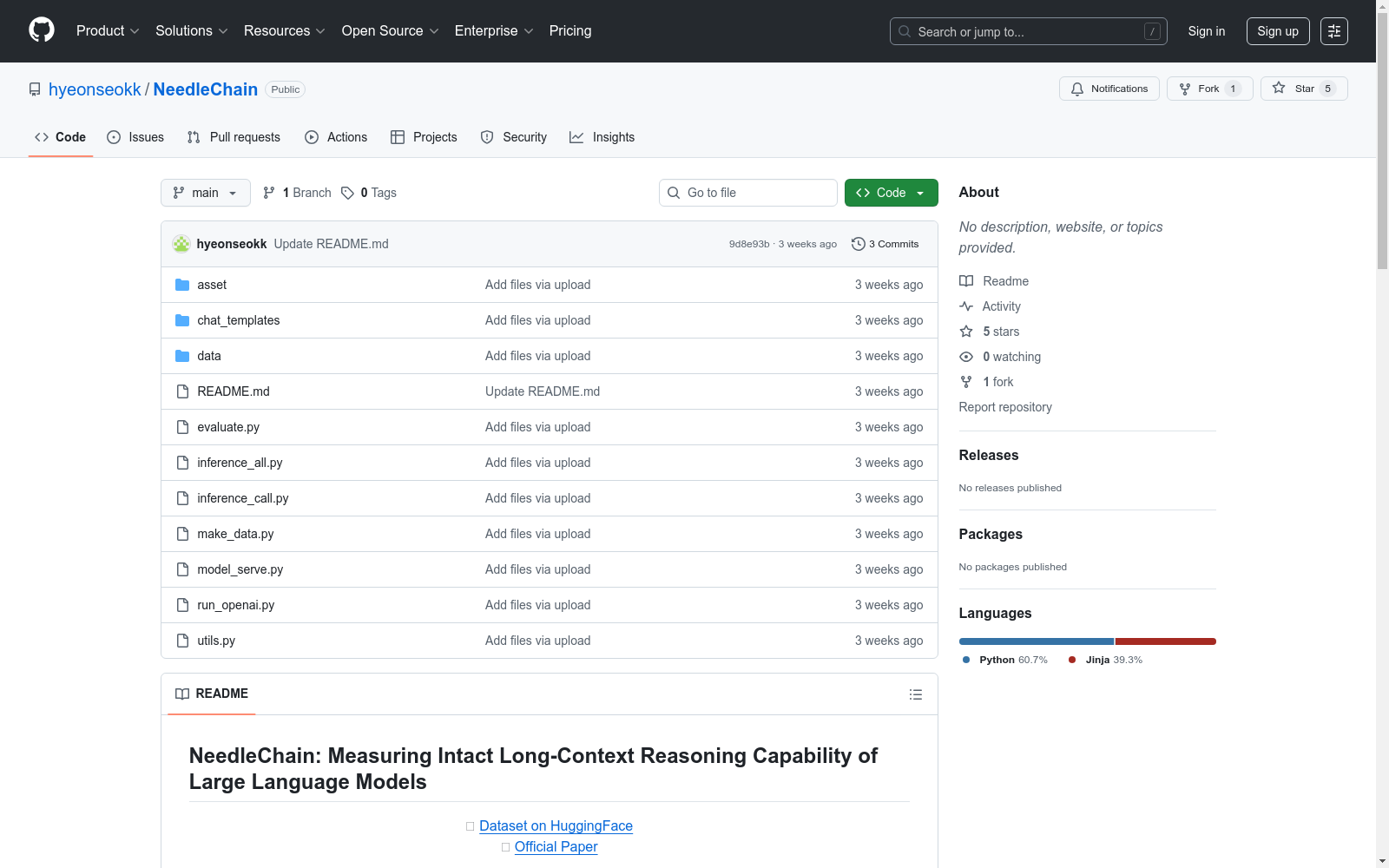Click the history clock icon by 3 Commits
Image resolution: width=1389 pixels, height=868 pixels.
859,244
